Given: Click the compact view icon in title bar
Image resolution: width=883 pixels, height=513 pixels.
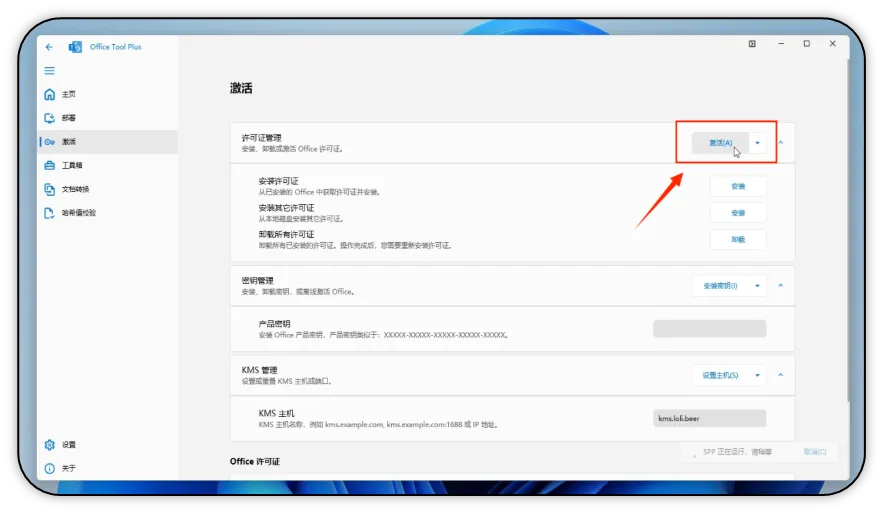Looking at the screenshot, I should pyautogui.click(x=752, y=44).
